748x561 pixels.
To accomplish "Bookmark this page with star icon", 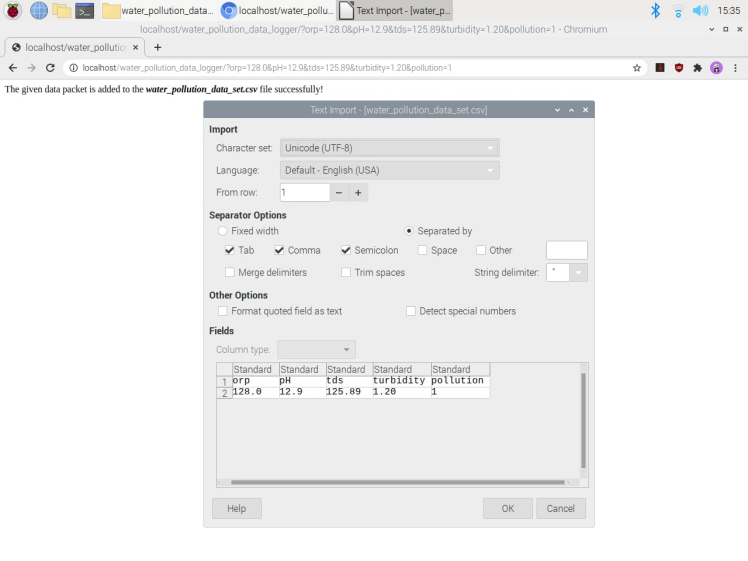I will (x=637, y=68).
